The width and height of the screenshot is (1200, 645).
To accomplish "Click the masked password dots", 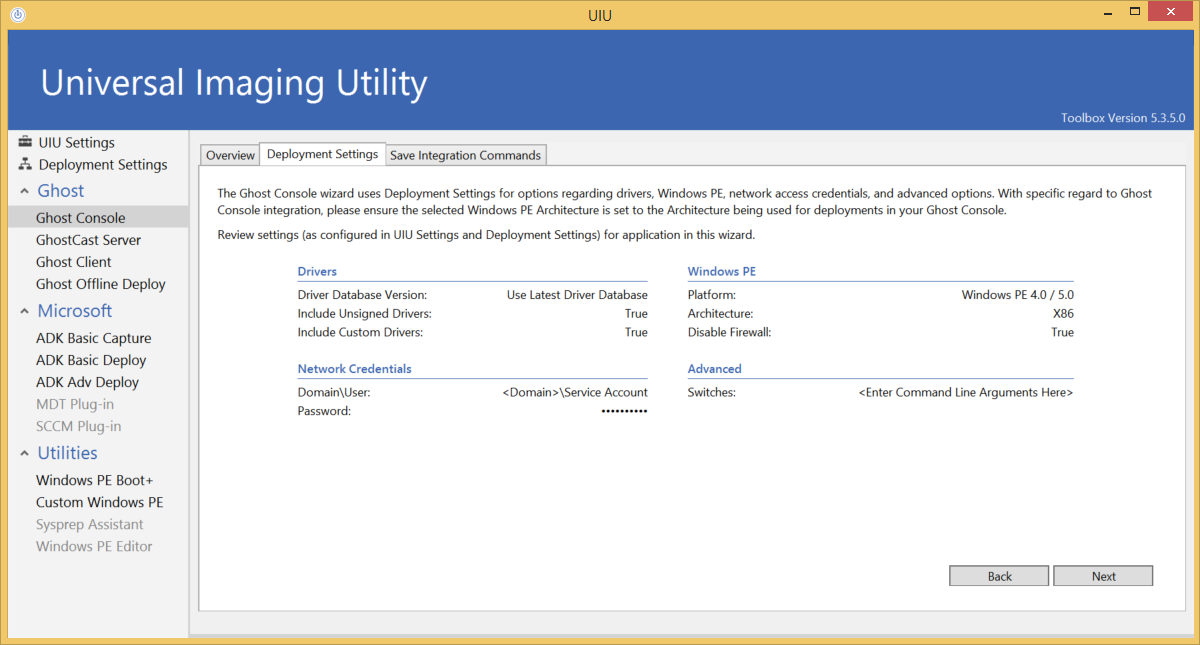I will click(624, 411).
